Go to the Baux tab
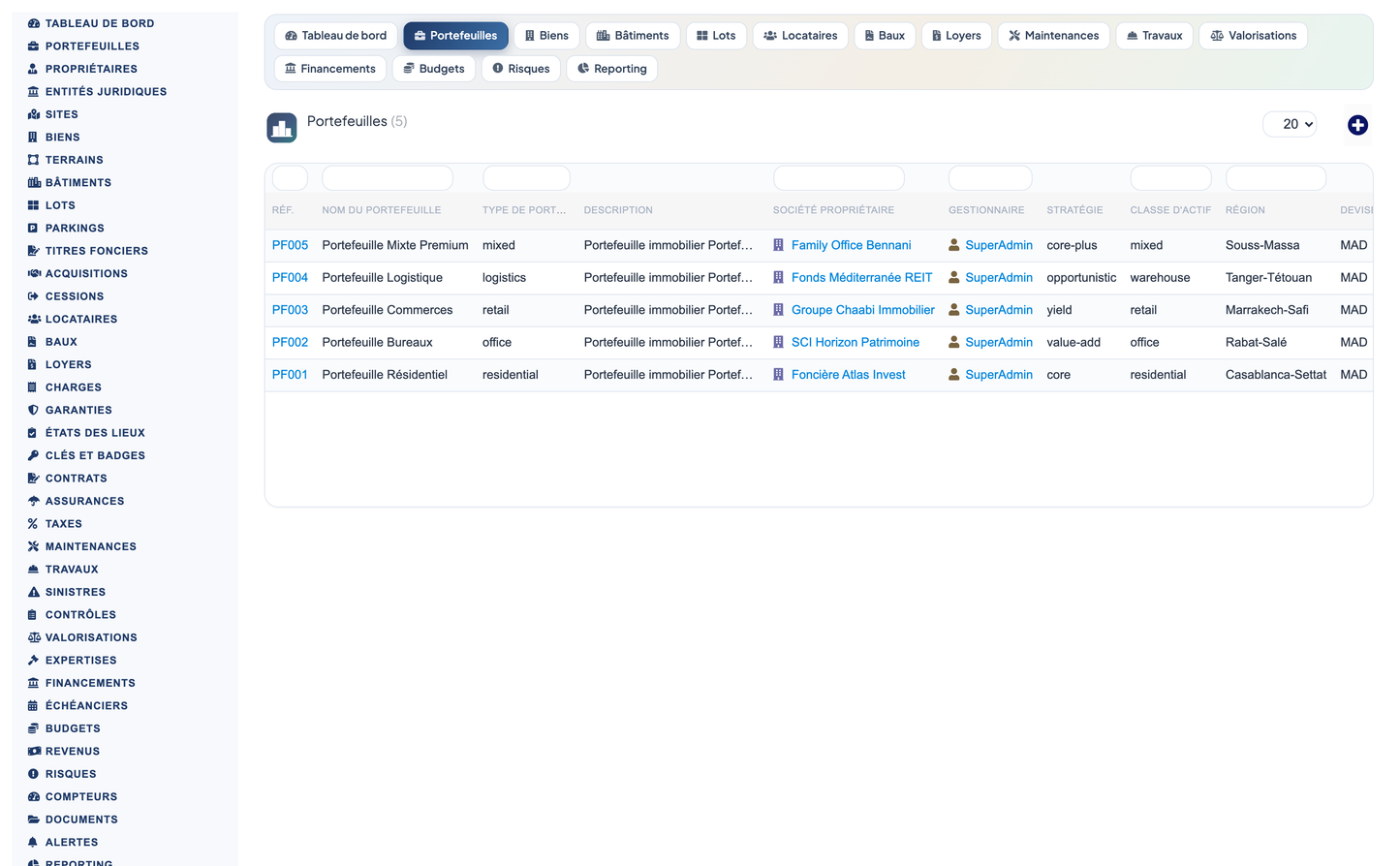The width and height of the screenshot is (1400, 866). tap(885, 36)
